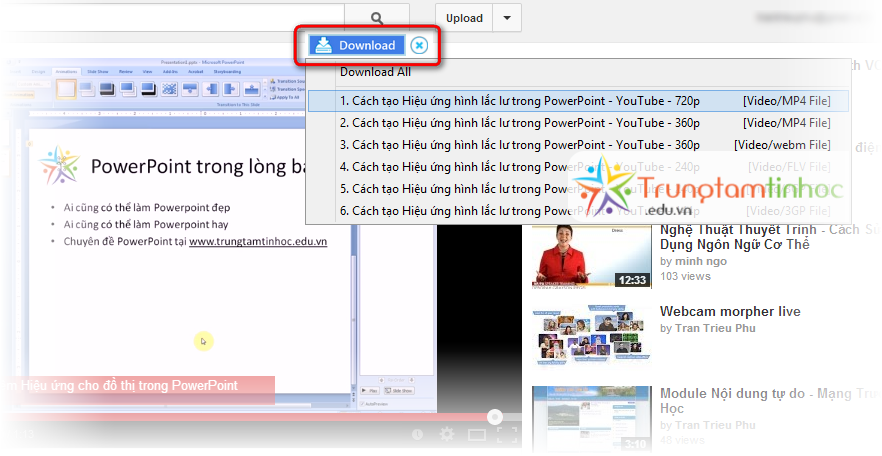This screenshot has height=456, width=882.
Task: Select the 240p Video/FLV download entry
Action: pos(578,167)
